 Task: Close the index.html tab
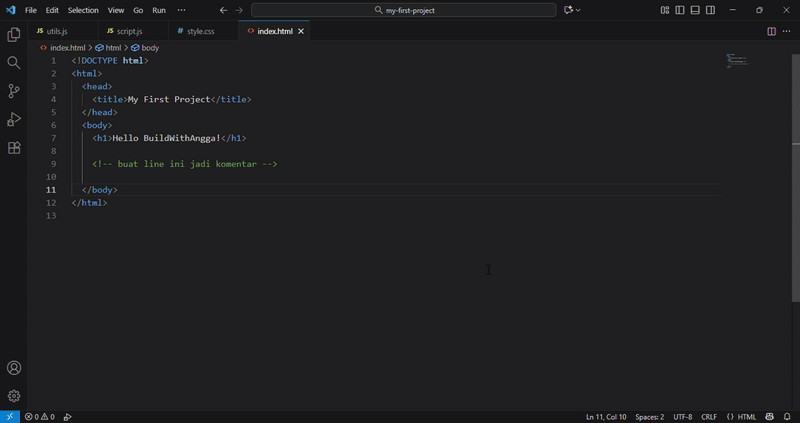coord(301,31)
